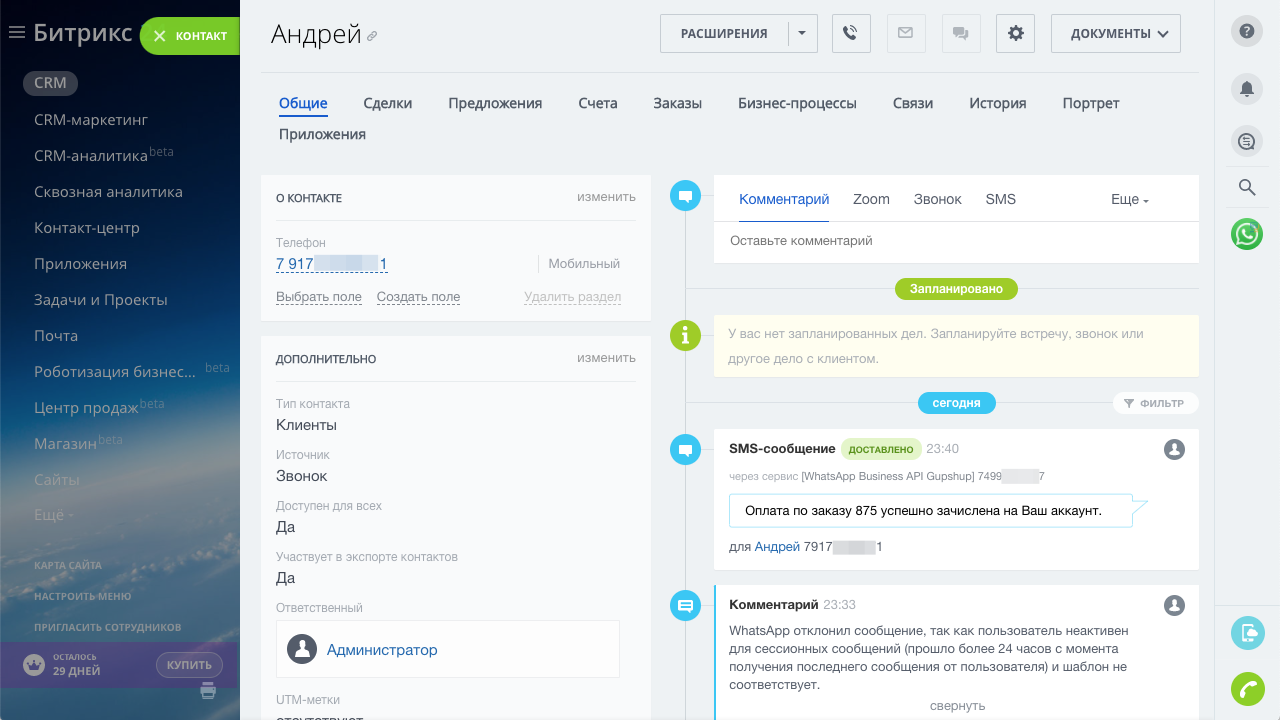
Task: Open author avatar on SMS-сообщение entry
Action: 1175,450
